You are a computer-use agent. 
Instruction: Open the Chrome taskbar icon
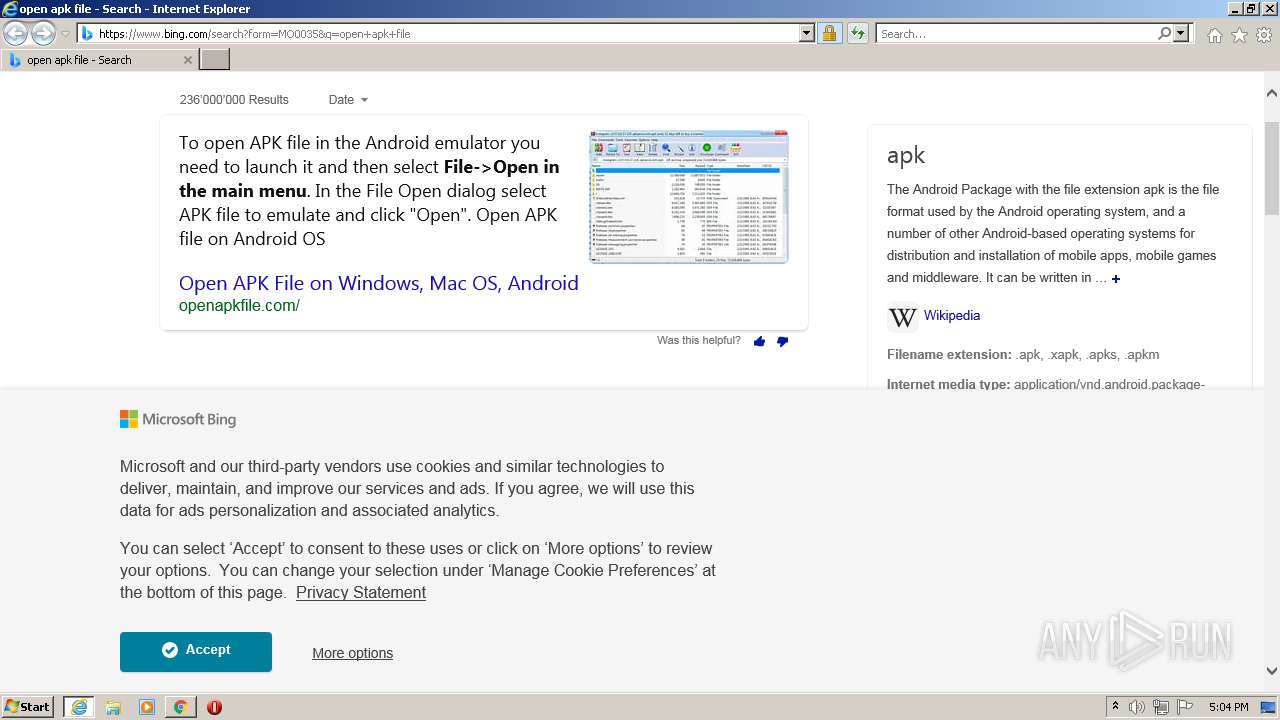[180, 707]
